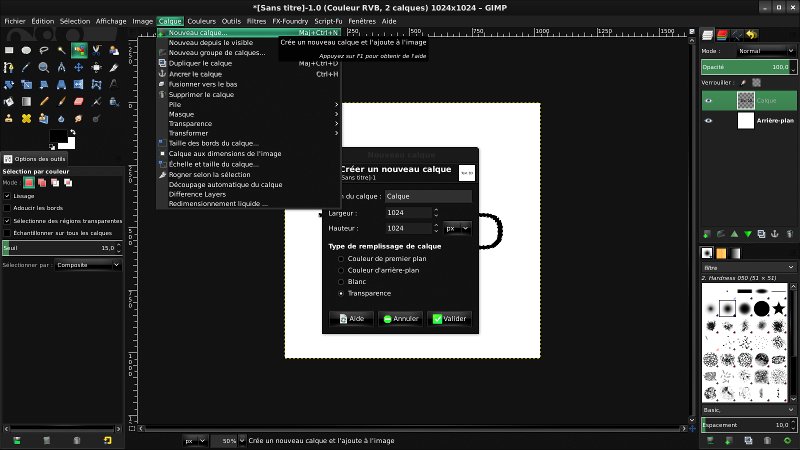Adjust the Opacité slider

click(746, 67)
